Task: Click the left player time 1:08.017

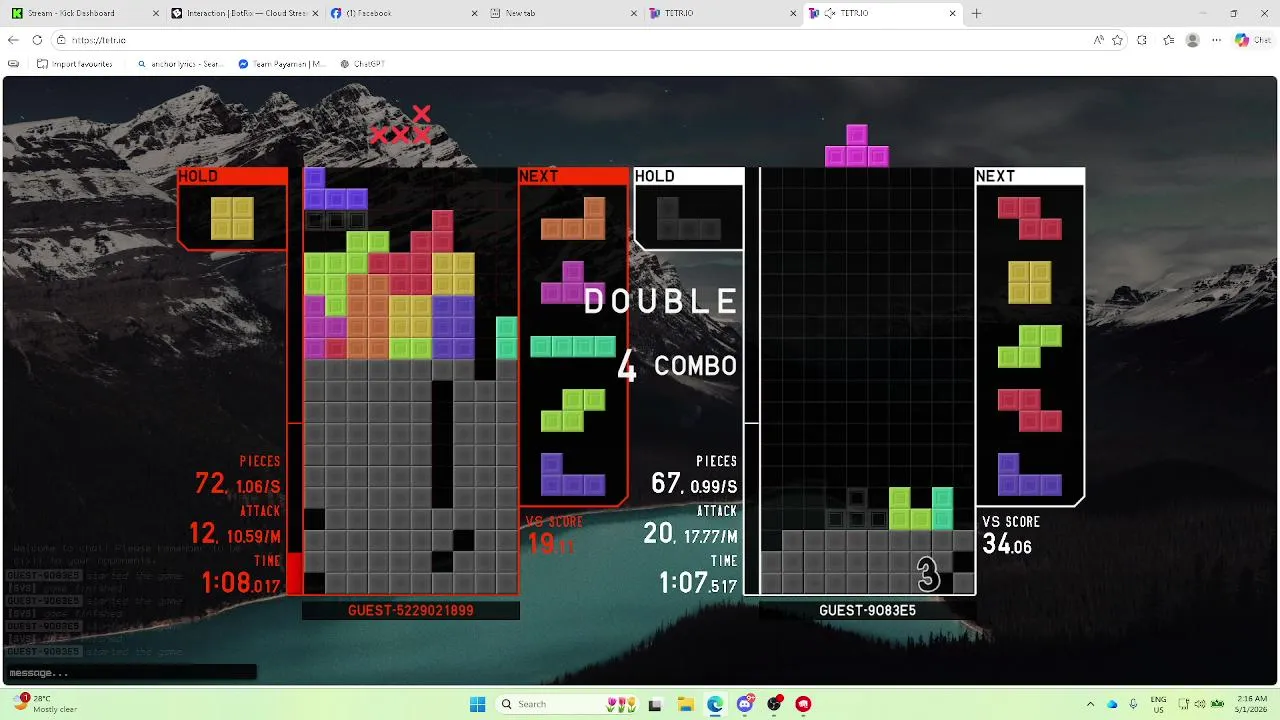Action: [241, 582]
